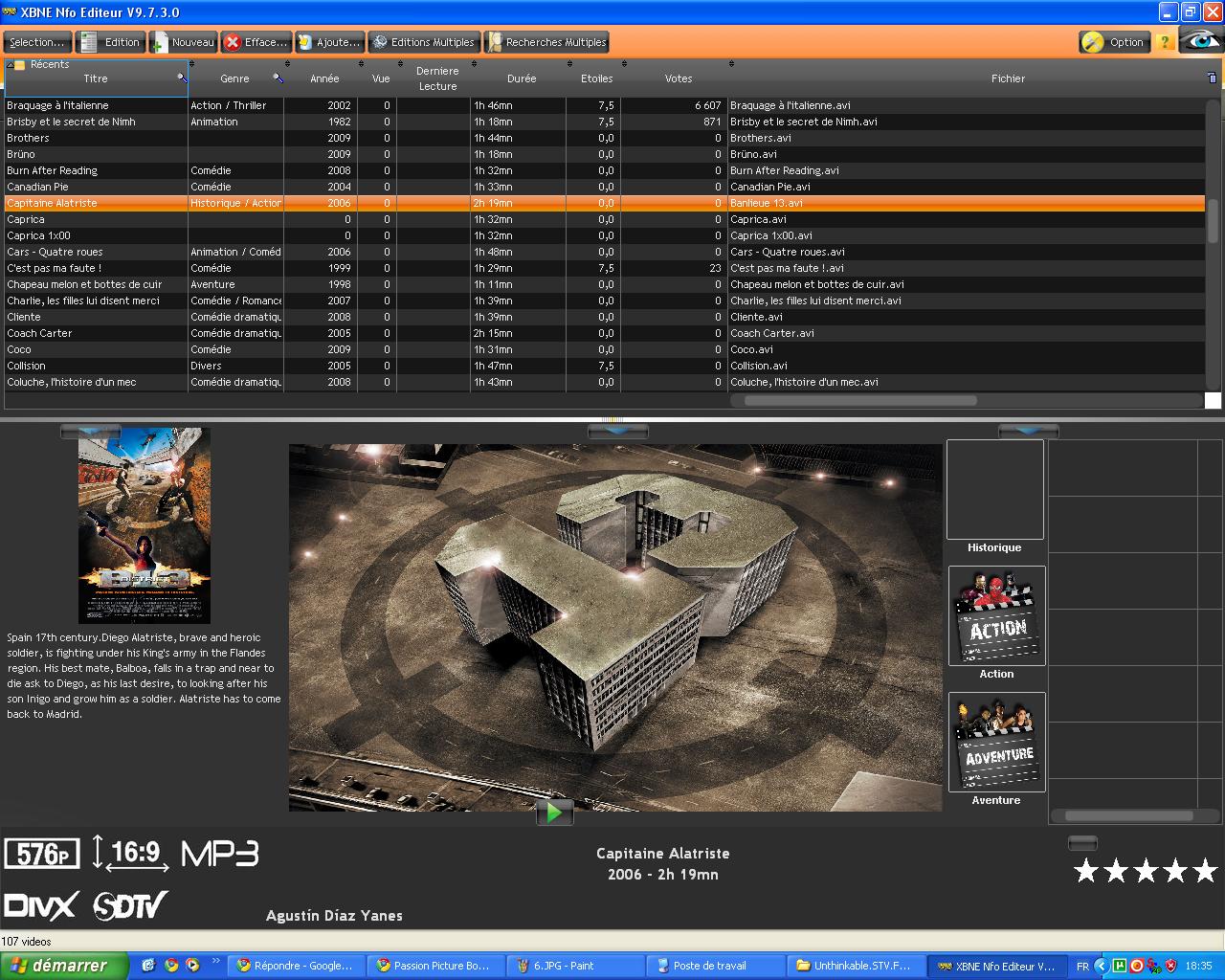Set rating with the first star
The height and width of the screenshot is (980, 1225).
(x=1086, y=870)
